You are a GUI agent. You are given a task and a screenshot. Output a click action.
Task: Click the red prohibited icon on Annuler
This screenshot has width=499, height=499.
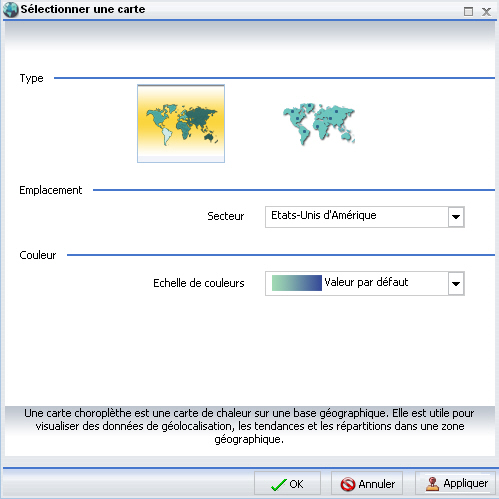pyautogui.click(x=348, y=484)
